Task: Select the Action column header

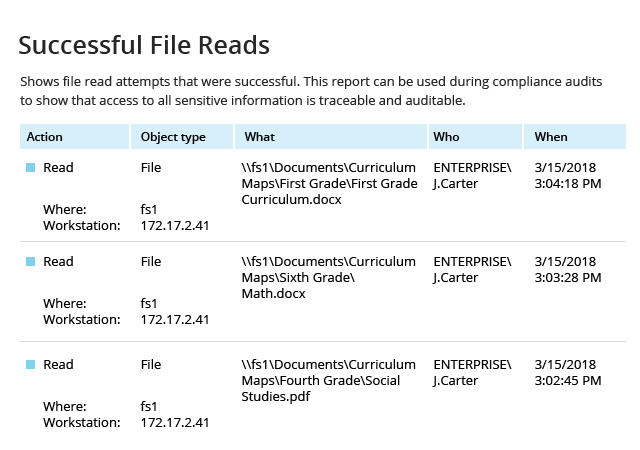Action: (x=74, y=137)
